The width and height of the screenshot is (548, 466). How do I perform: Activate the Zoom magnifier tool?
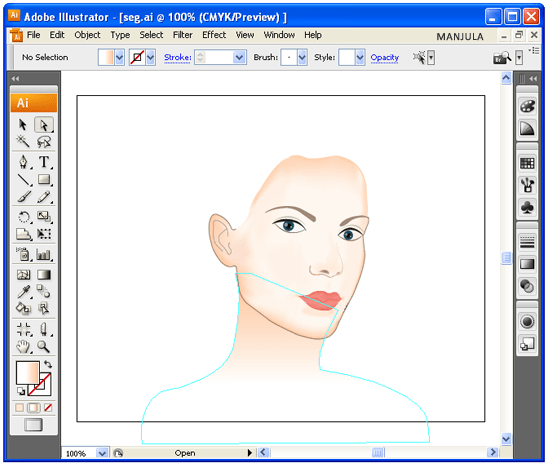pos(44,346)
